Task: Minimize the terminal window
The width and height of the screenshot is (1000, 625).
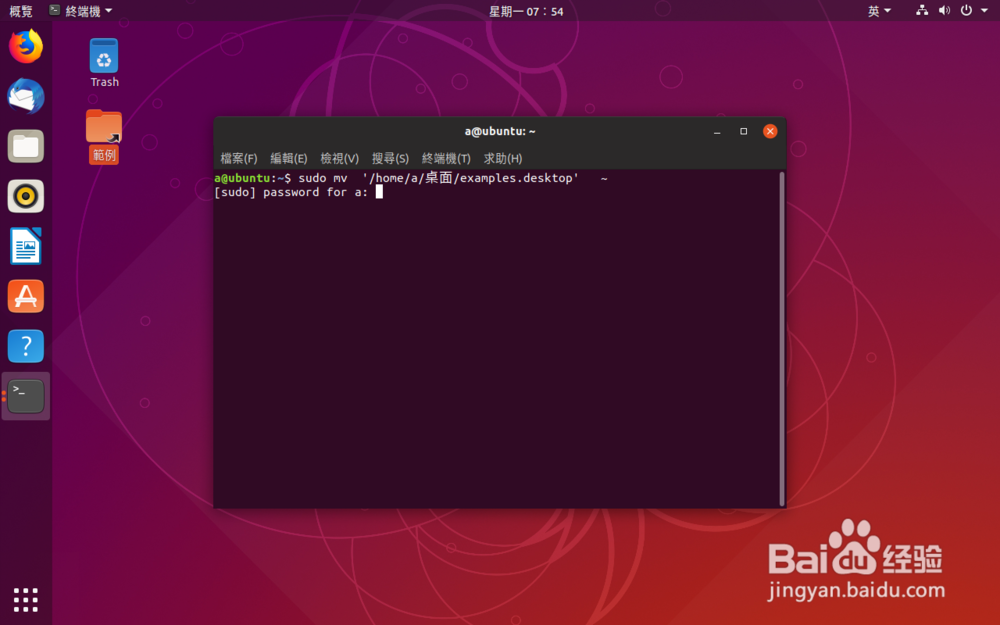Action: pyautogui.click(x=717, y=131)
